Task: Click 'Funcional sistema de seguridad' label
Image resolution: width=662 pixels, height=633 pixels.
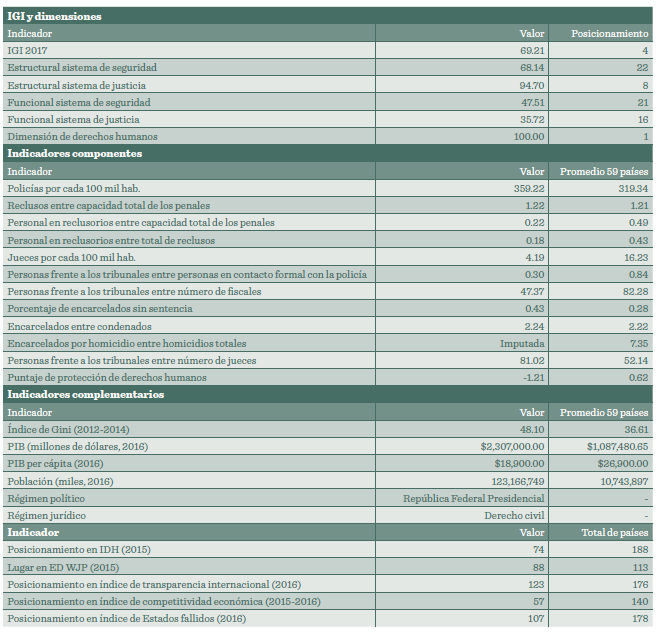Action: pyautogui.click(x=79, y=102)
